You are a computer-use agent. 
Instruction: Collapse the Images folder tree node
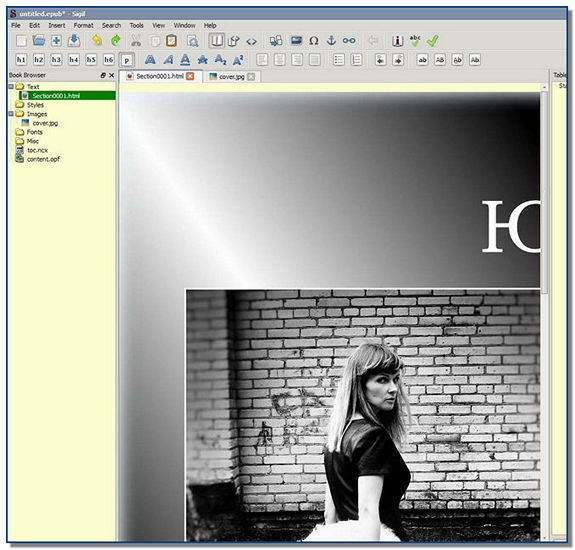(x=11, y=114)
